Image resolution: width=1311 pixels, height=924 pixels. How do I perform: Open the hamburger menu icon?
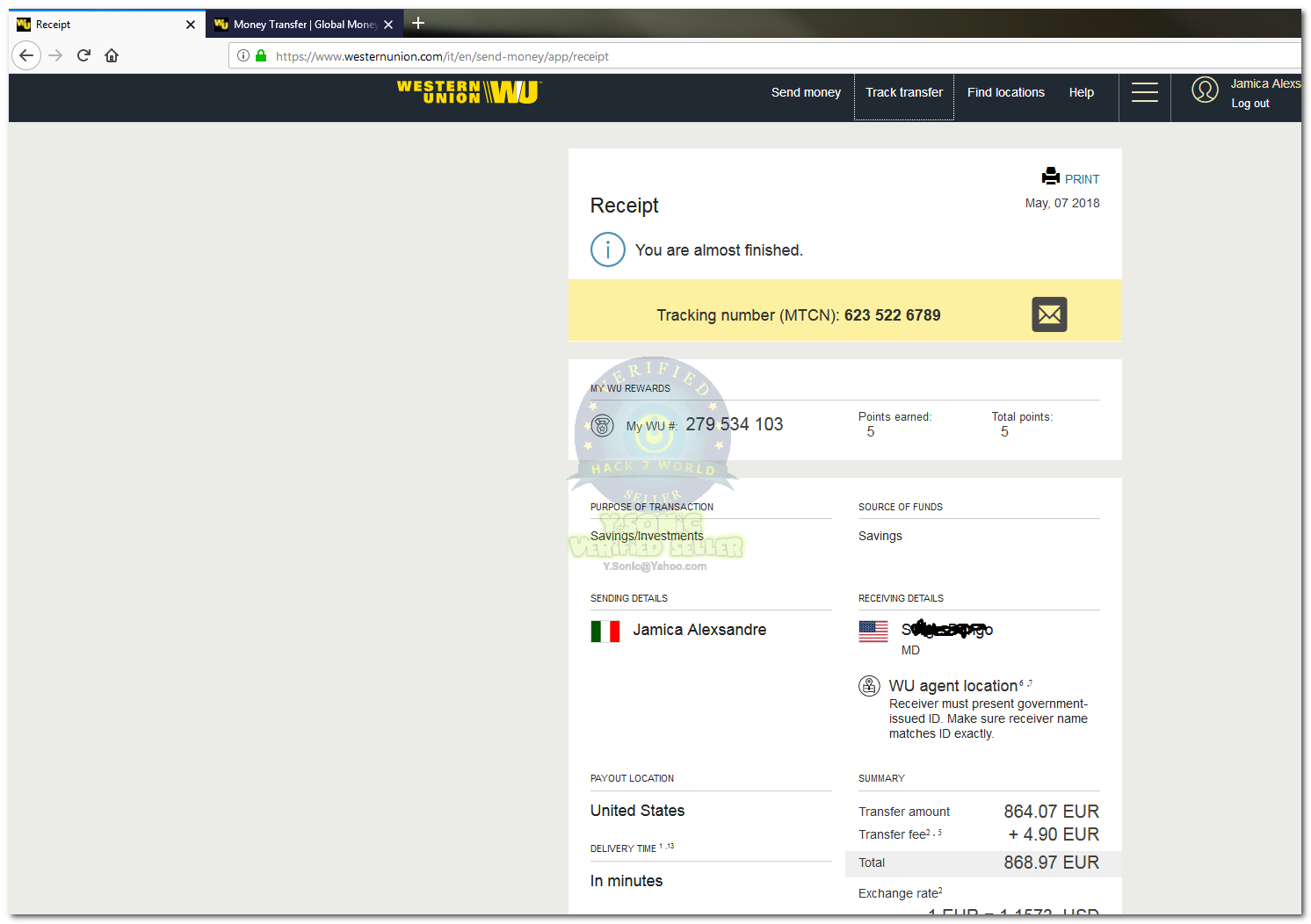(1144, 92)
